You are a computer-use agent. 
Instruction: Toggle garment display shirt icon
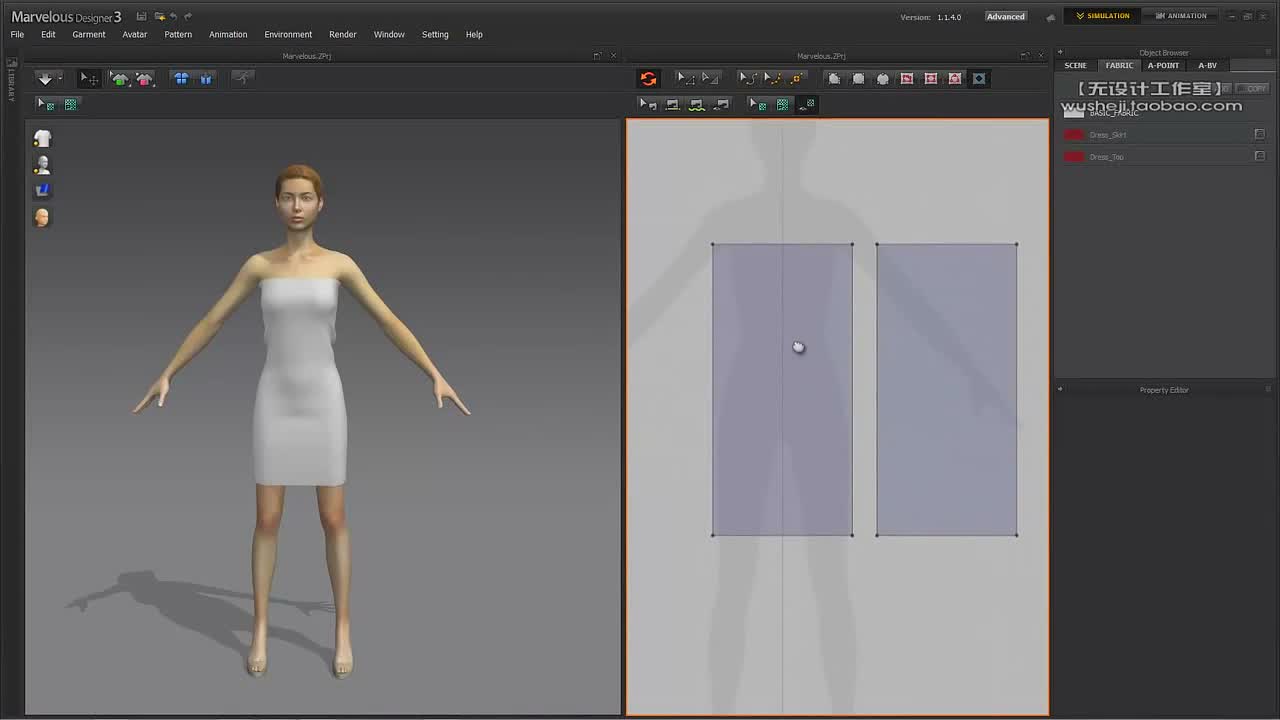click(x=42, y=139)
